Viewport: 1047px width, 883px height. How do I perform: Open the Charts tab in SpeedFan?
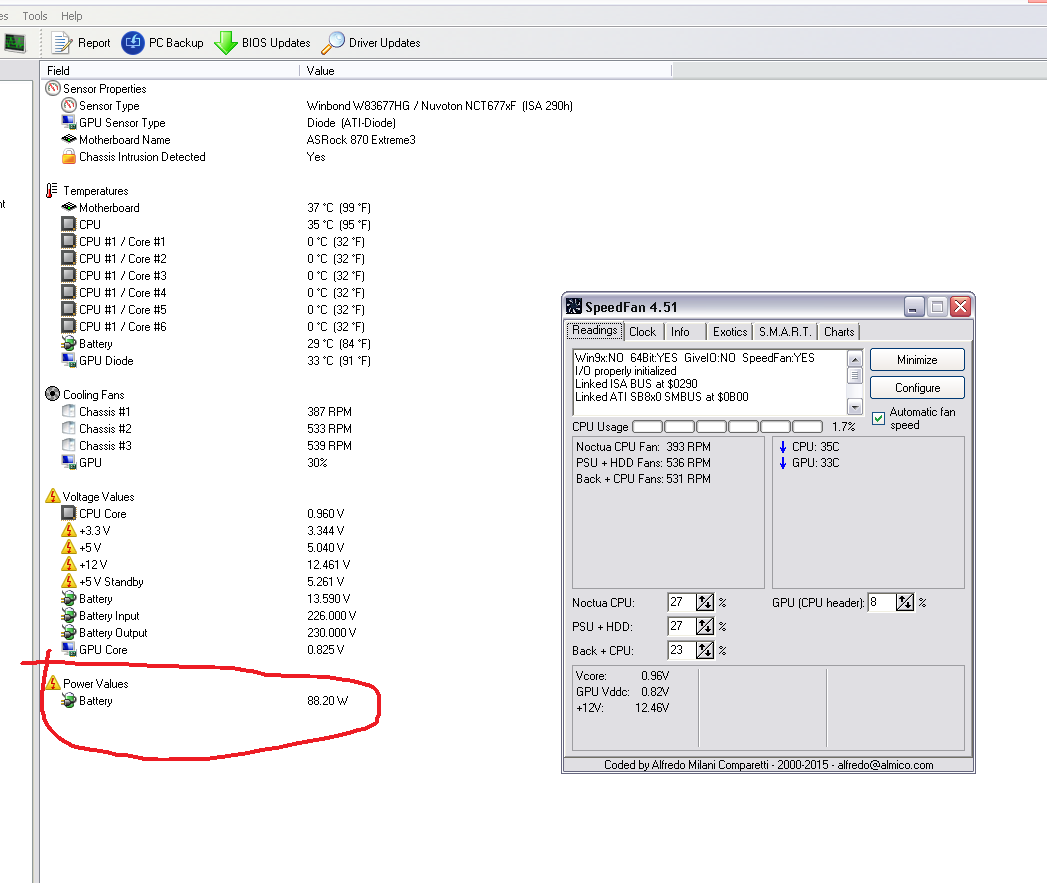(839, 332)
